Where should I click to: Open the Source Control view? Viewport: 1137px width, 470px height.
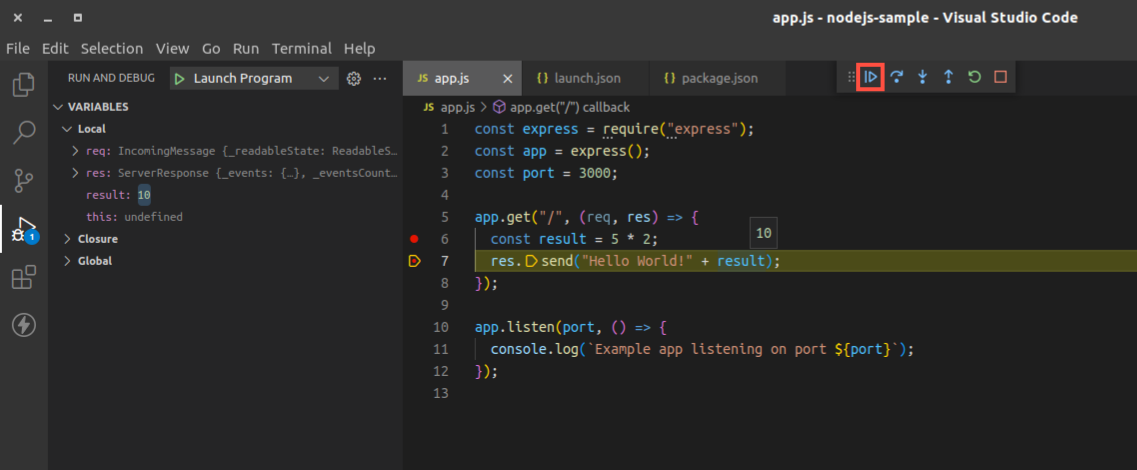[x=24, y=180]
